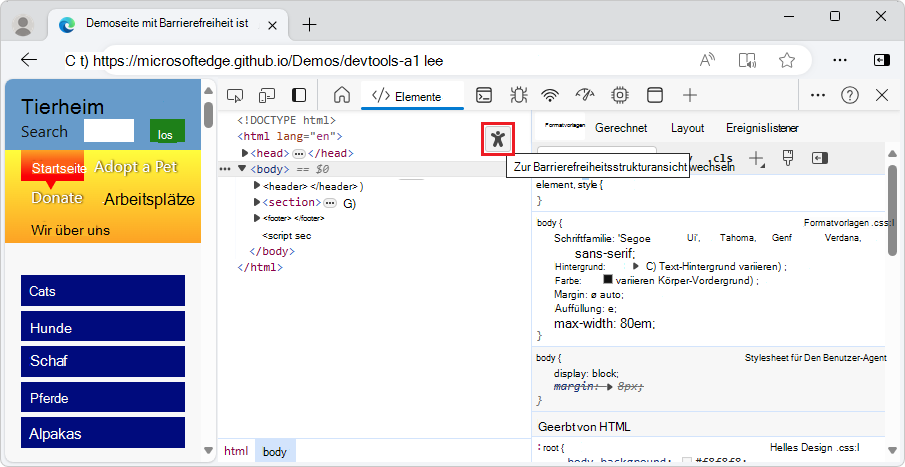905x467 pixels.
Task: Toggle computed styles sidebar pane icon
Action: pos(820,158)
